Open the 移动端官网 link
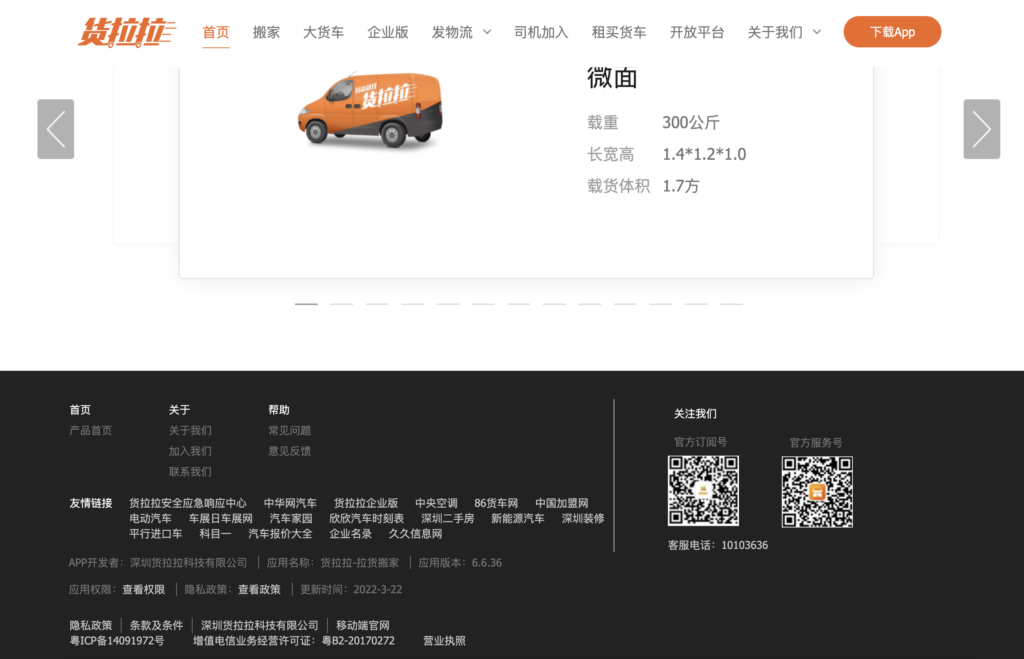The width and height of the screenshot is (1024, 659). (x=362, y=626)
